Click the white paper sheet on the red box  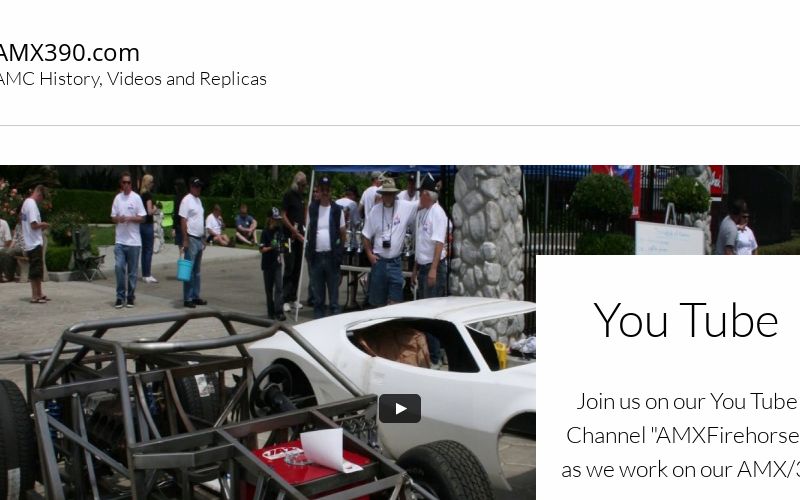pos(326,449)
